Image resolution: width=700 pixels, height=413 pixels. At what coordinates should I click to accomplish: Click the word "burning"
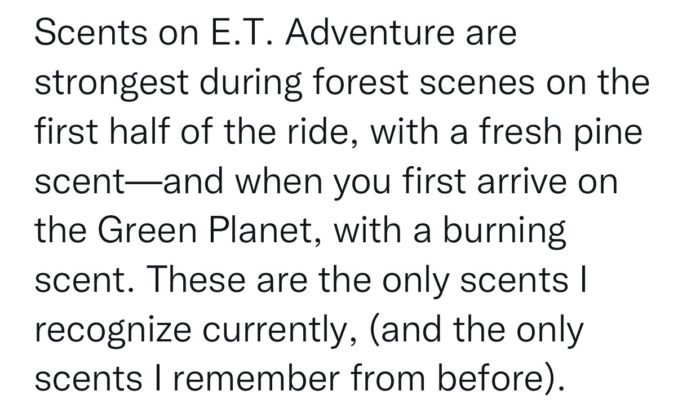(x=504, y=233)
